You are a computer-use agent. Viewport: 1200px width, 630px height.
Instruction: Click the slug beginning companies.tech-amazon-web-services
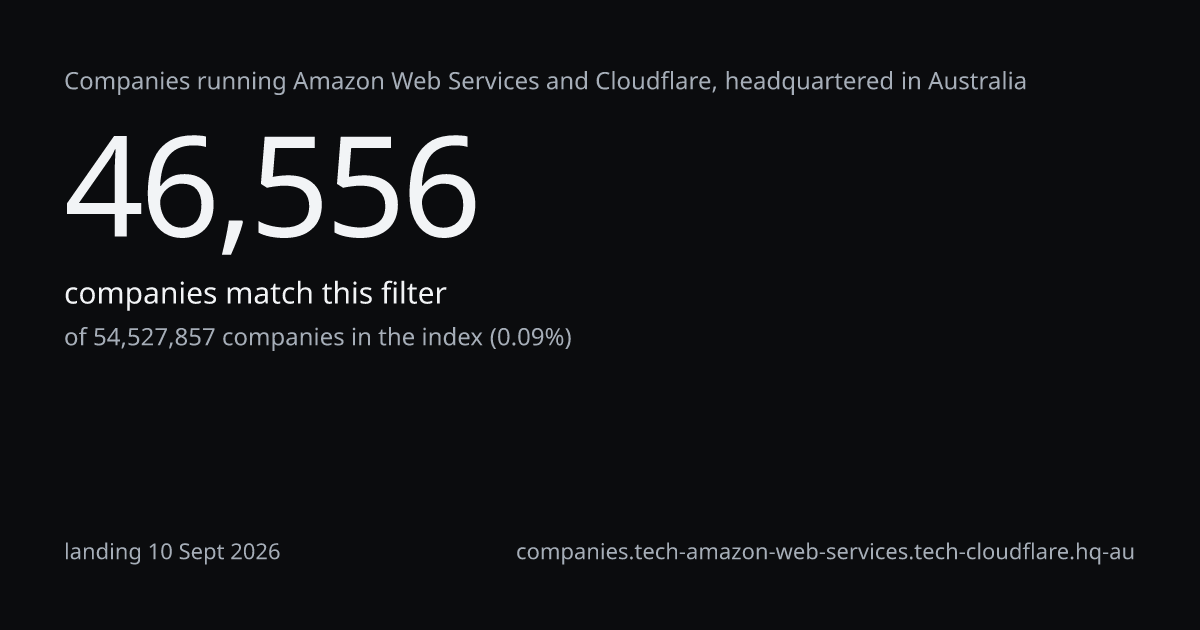click(x=825, y=552)
